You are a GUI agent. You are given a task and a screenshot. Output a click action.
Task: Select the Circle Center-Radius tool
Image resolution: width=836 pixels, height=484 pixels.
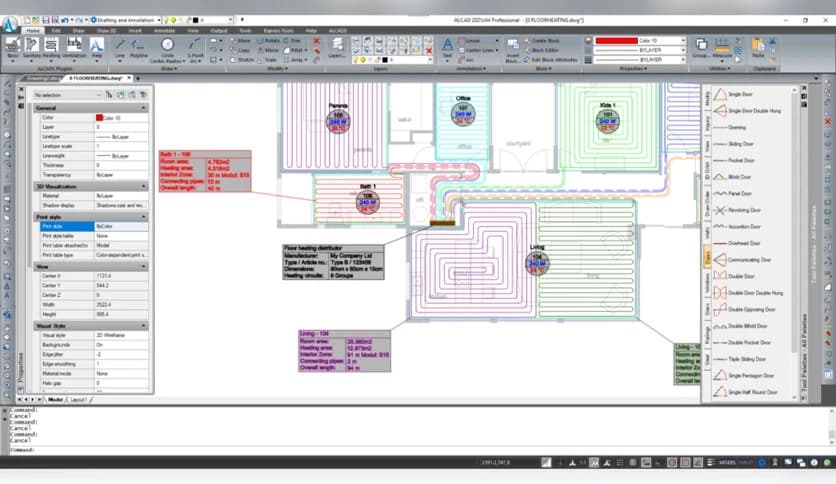click(167, 50)
